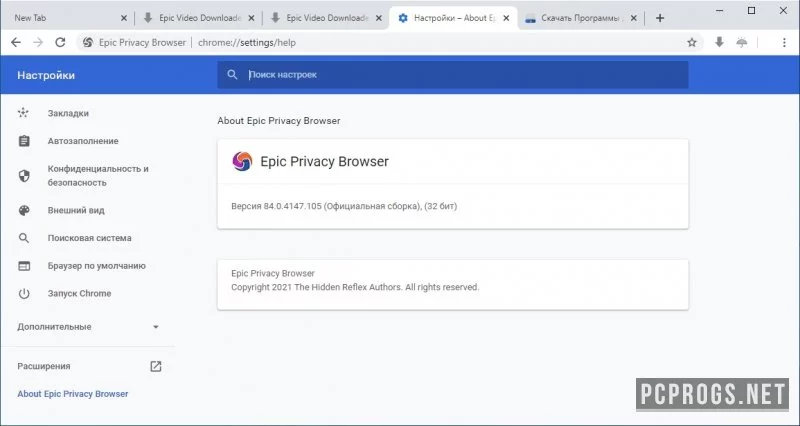Reload the page with the refresh icon

pyautogui.click(x=60, y=42)
